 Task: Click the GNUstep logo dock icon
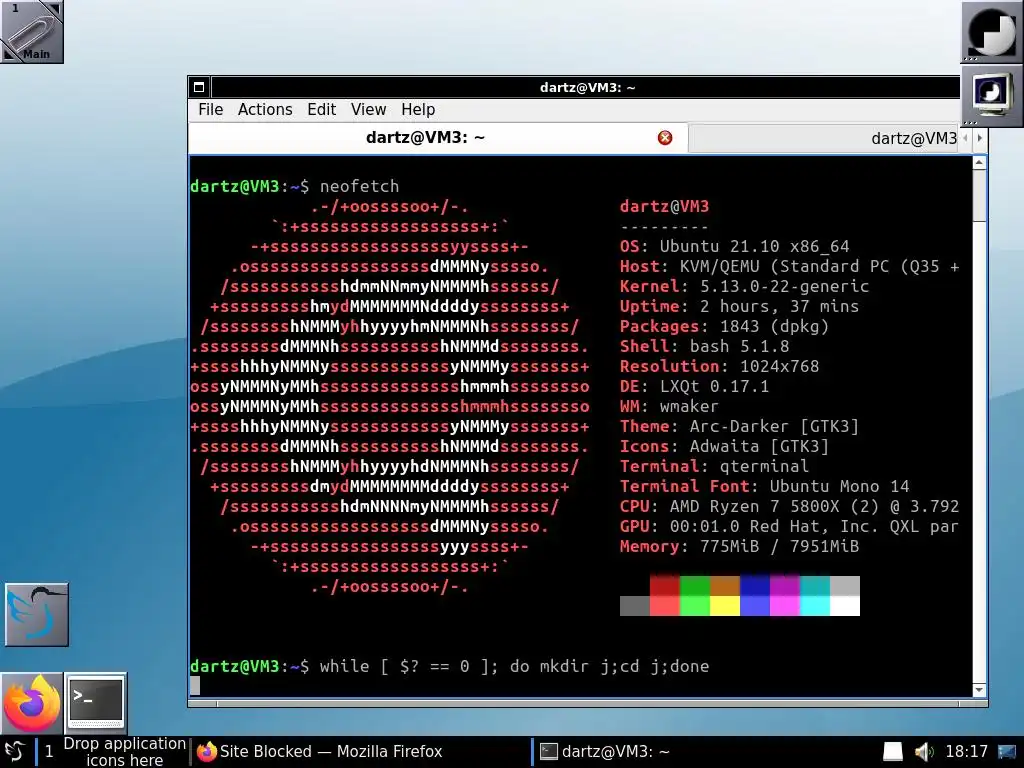(991, 31)
